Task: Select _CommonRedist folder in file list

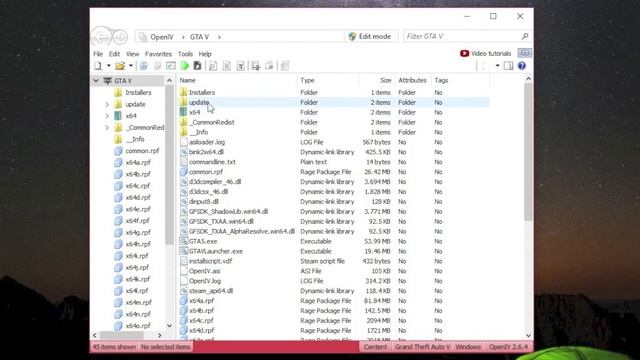Action: tap(334, 122)
